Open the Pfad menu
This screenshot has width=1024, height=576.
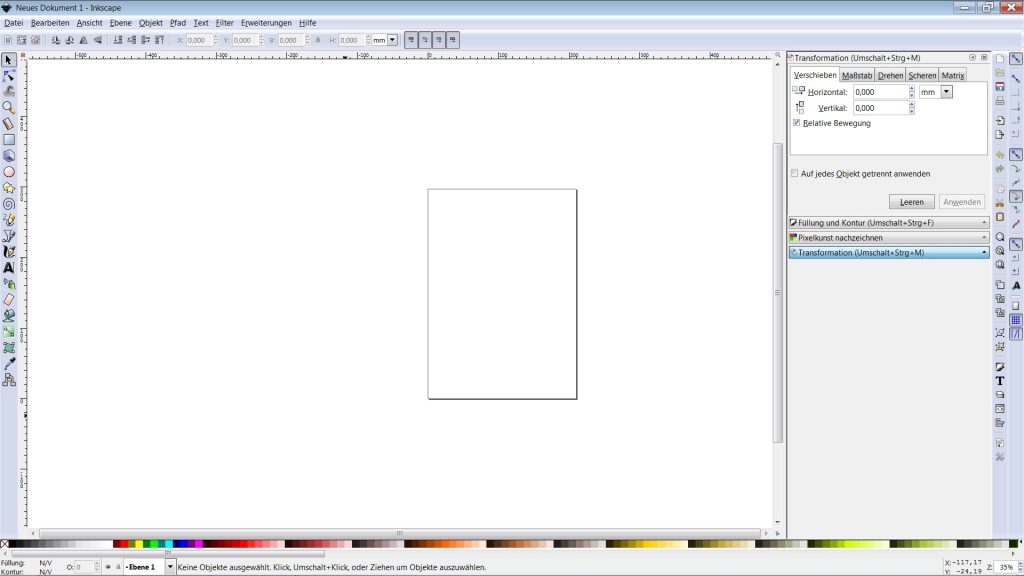(x=178, y=22)
